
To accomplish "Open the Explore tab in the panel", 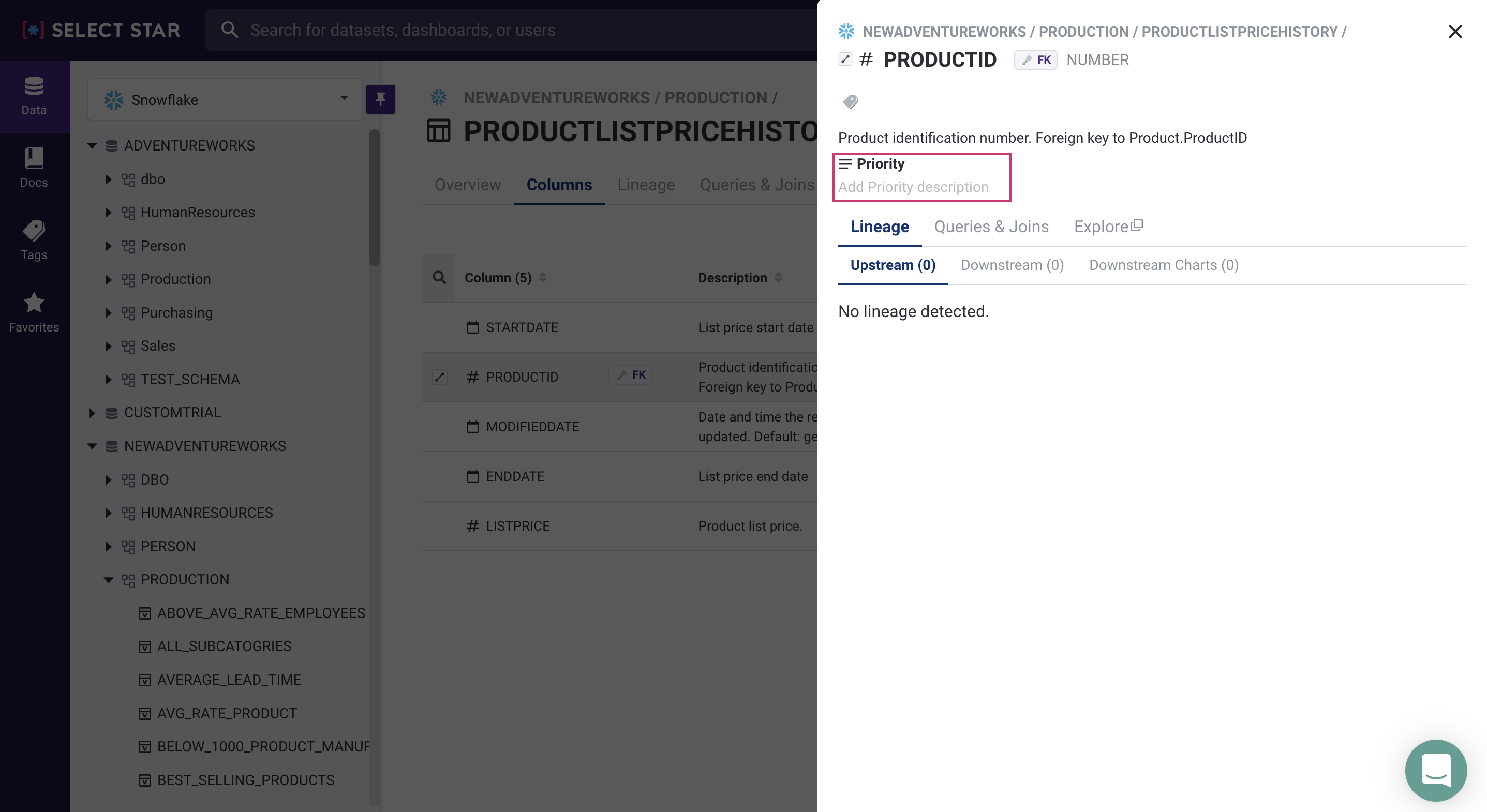I will coord(1108,226).
